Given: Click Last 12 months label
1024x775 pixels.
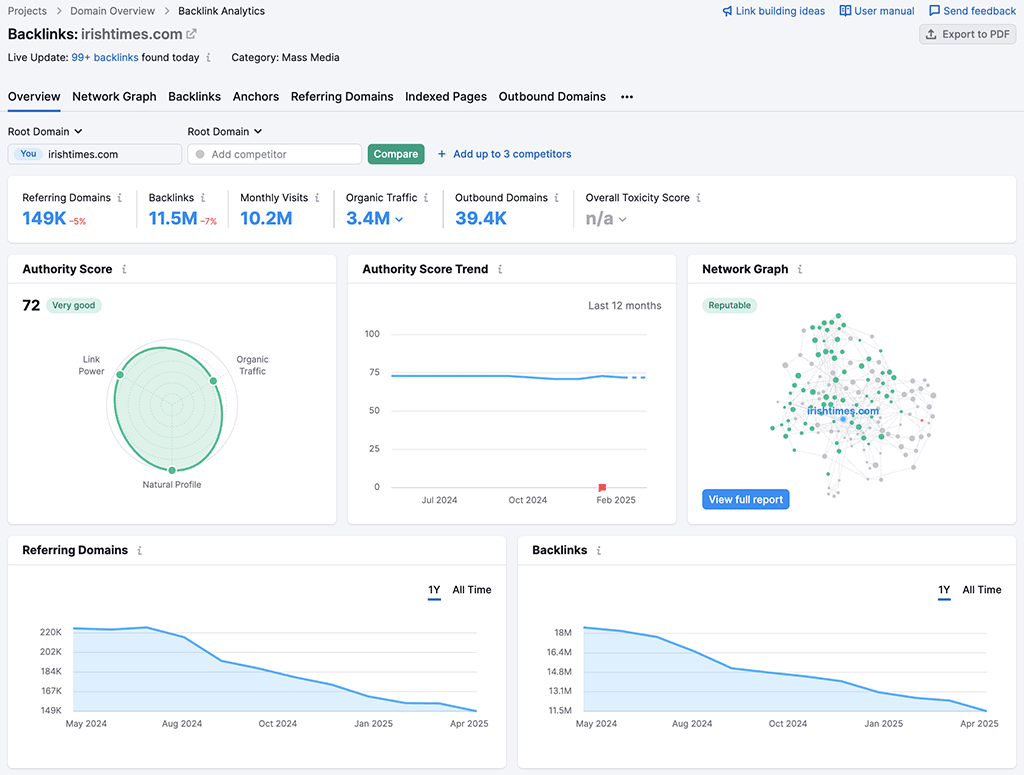Looking at the screenshot, I should [624, 306].
